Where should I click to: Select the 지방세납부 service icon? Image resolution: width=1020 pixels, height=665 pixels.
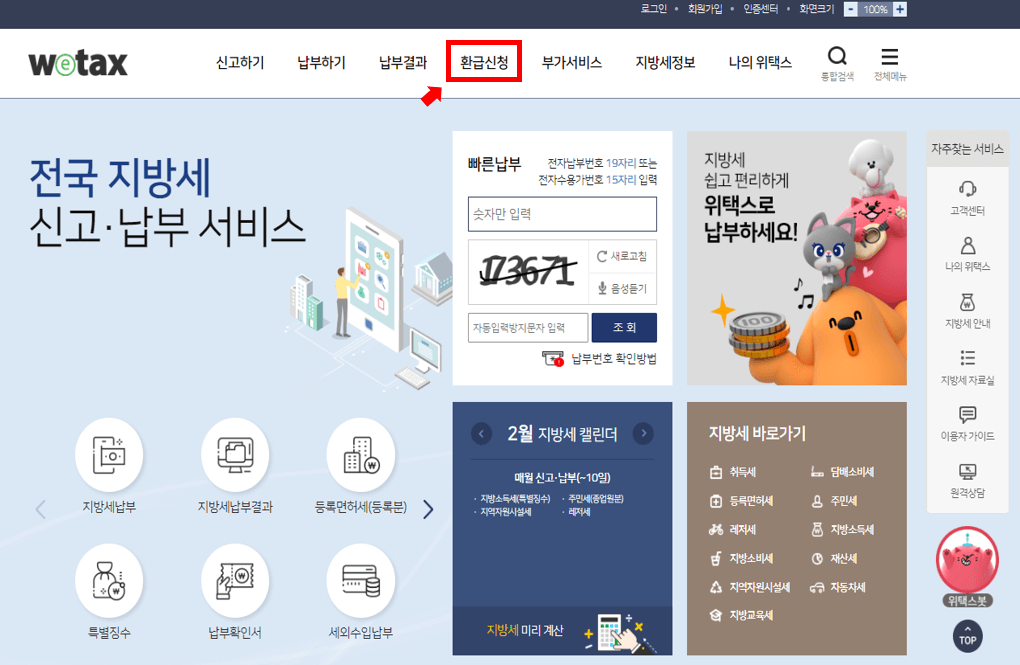coord(109,452)
